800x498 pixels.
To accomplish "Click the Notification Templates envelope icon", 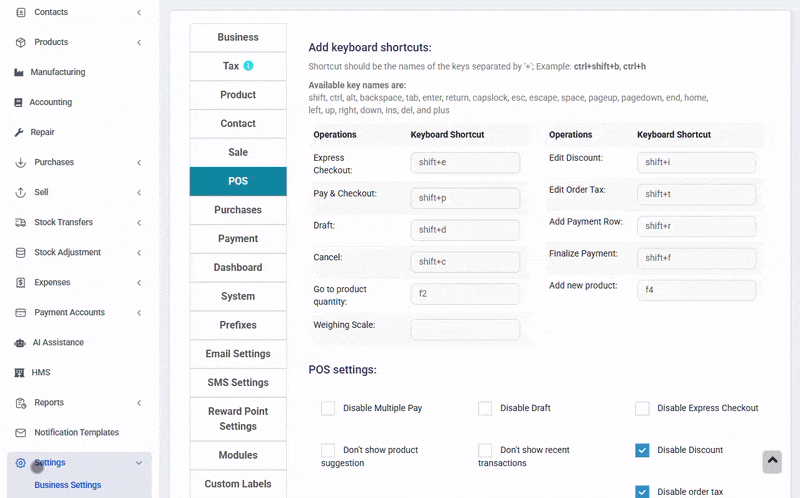I will (x=20, y=433).
